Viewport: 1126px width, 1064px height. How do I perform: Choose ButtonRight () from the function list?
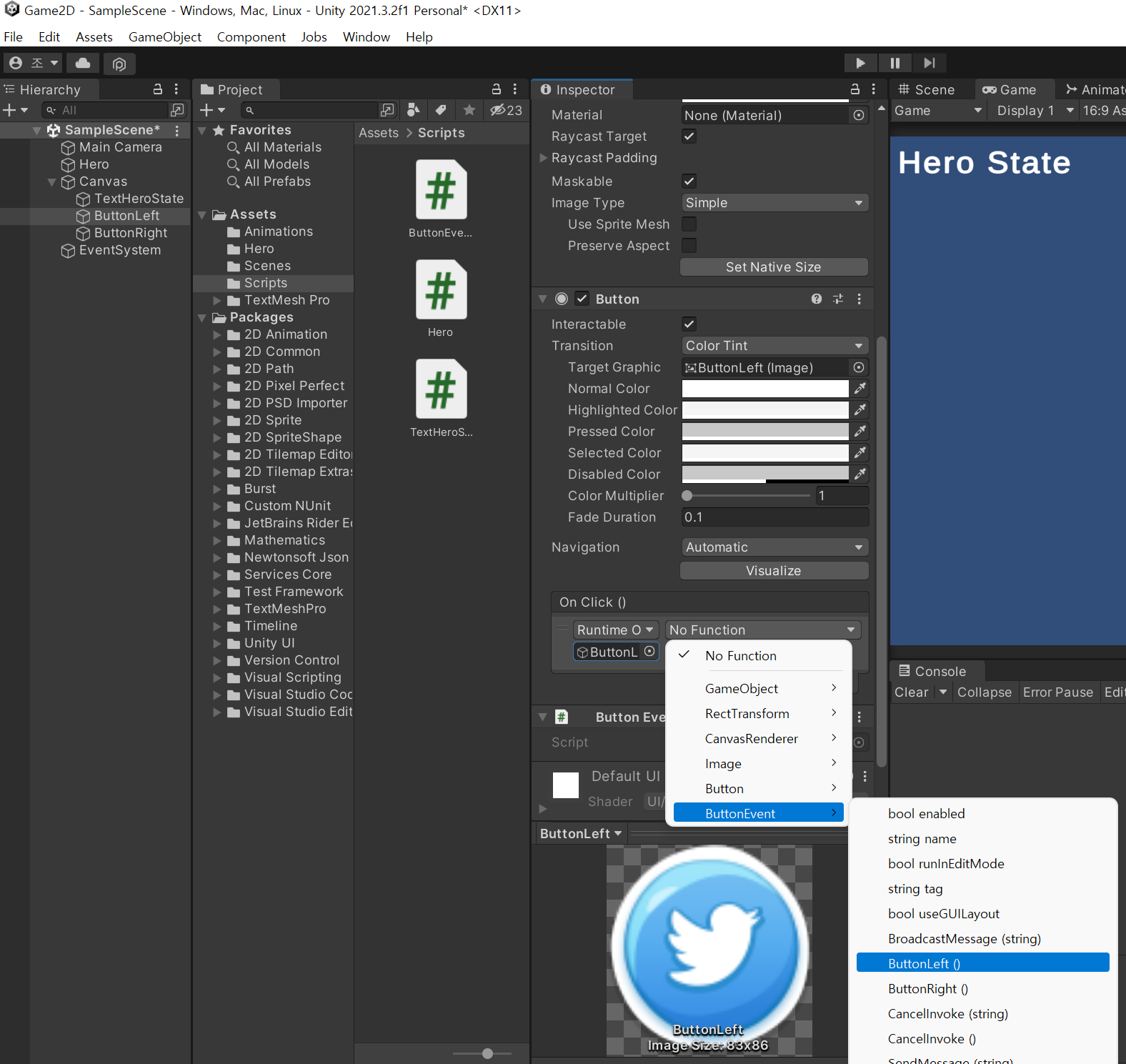(x=983, y=988)
